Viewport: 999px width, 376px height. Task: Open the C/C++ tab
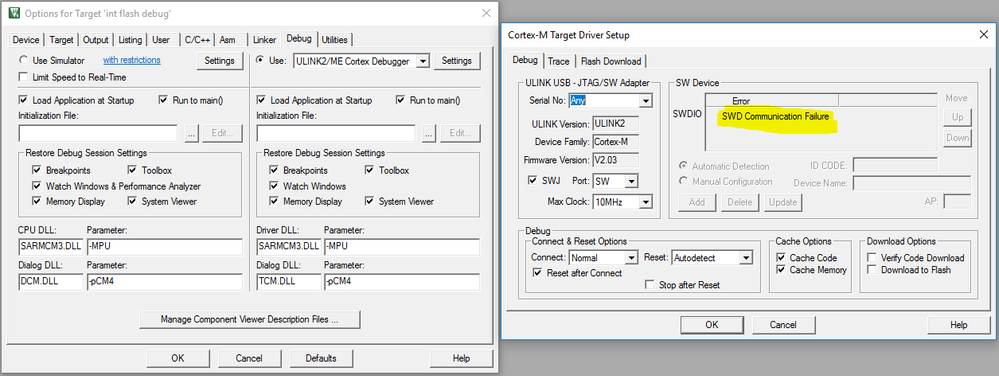tap(197, 40)
